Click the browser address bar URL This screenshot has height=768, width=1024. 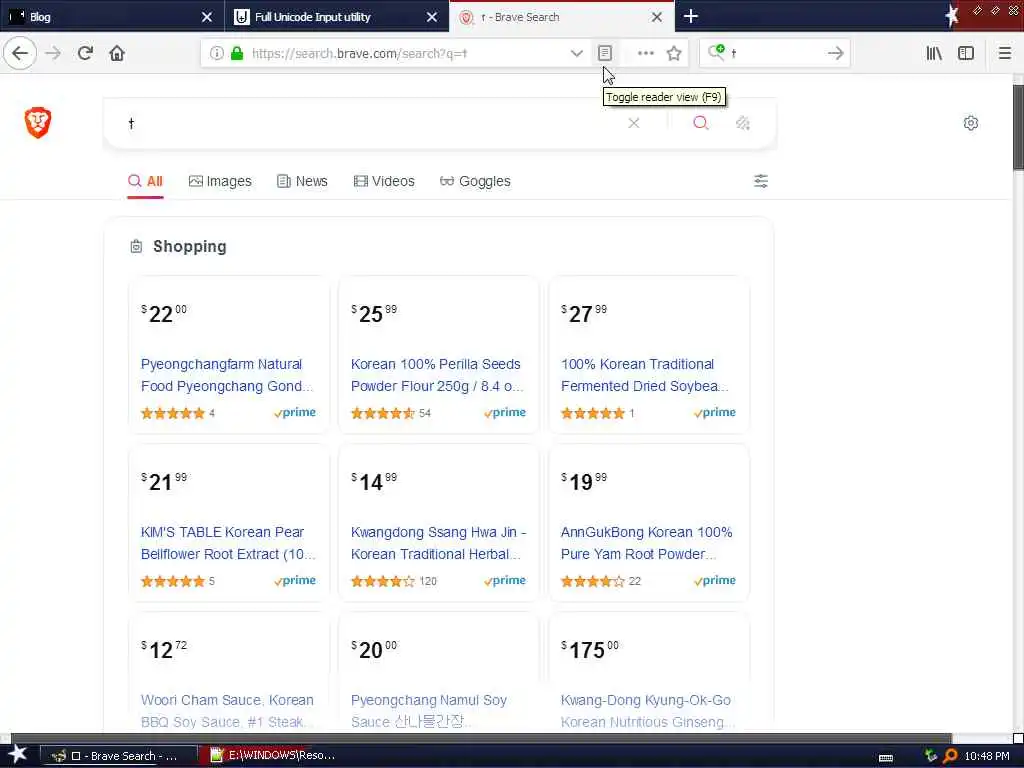click(359, 54)
